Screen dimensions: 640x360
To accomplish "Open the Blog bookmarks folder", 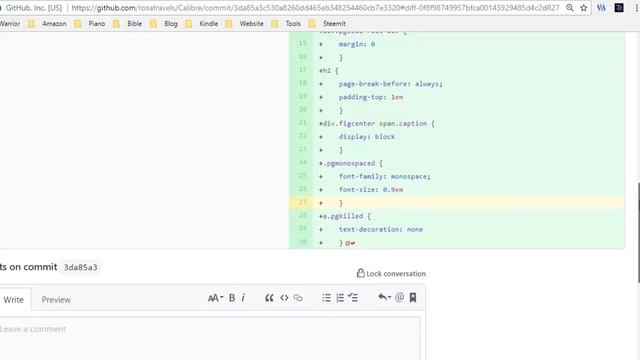I will (165, 24).
